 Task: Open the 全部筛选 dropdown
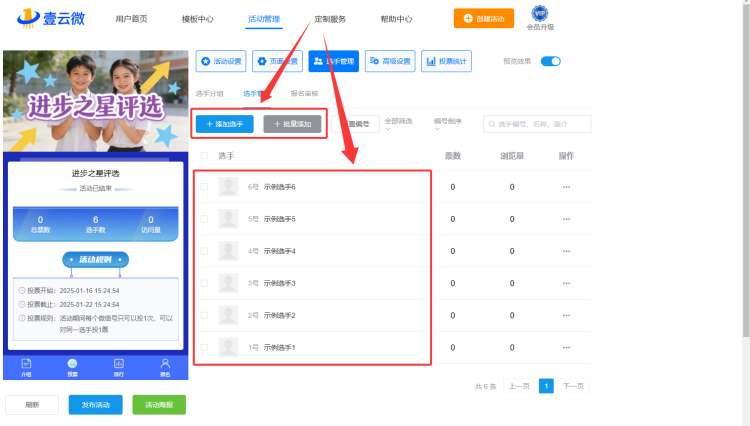click(x=398, y=124)
